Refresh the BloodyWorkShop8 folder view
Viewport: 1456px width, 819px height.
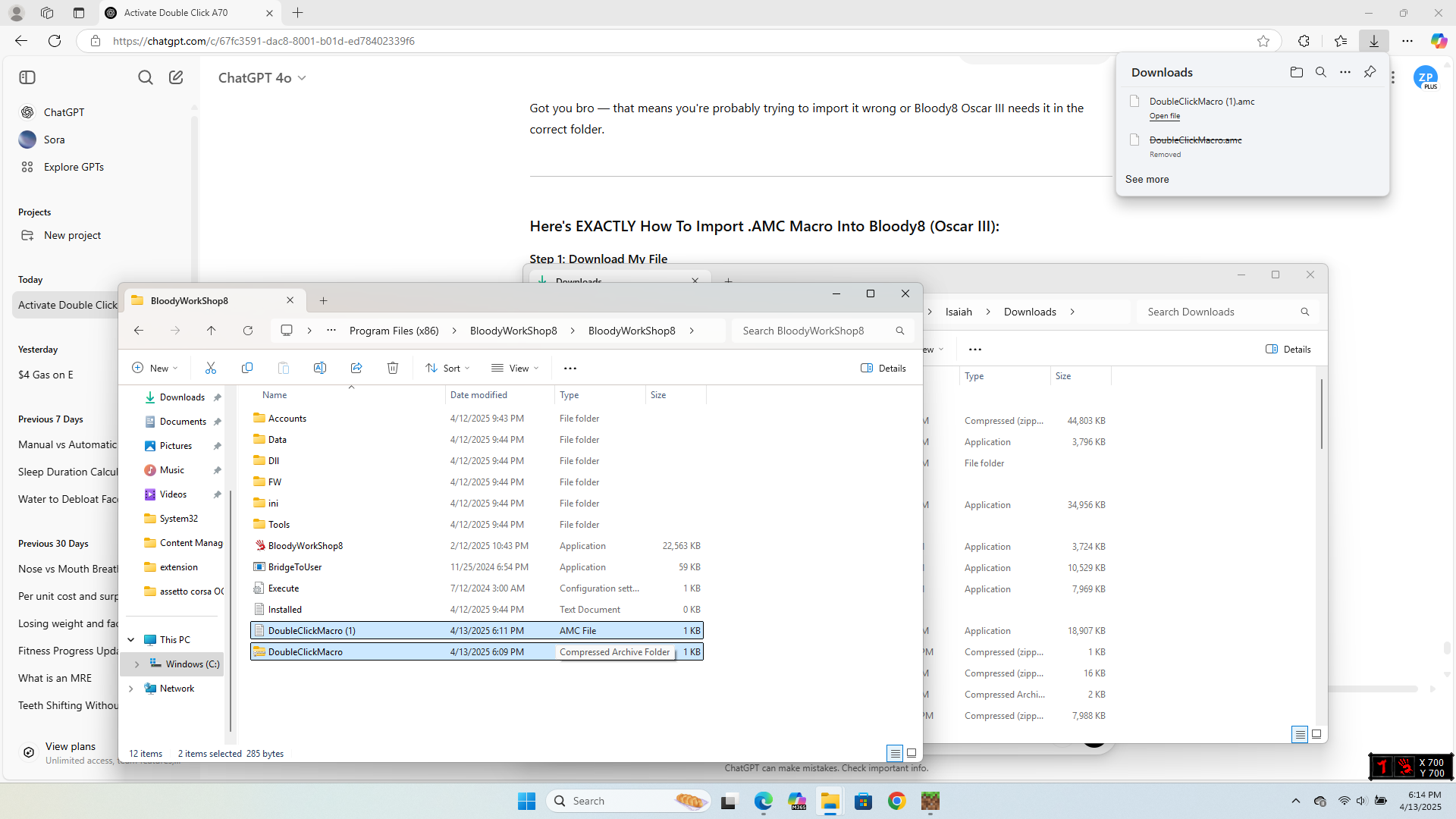click(x=248, y=331)
